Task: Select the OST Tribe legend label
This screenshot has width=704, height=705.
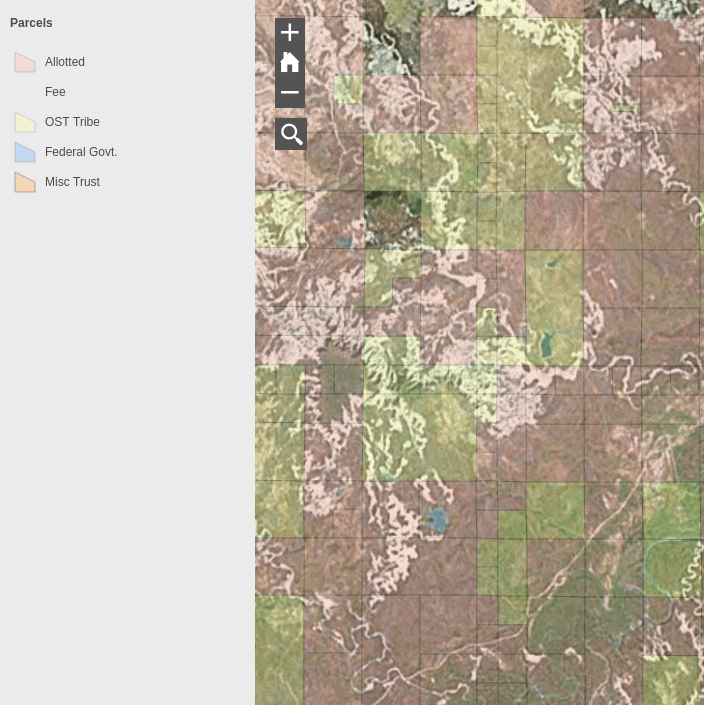Action: (72, 122)
